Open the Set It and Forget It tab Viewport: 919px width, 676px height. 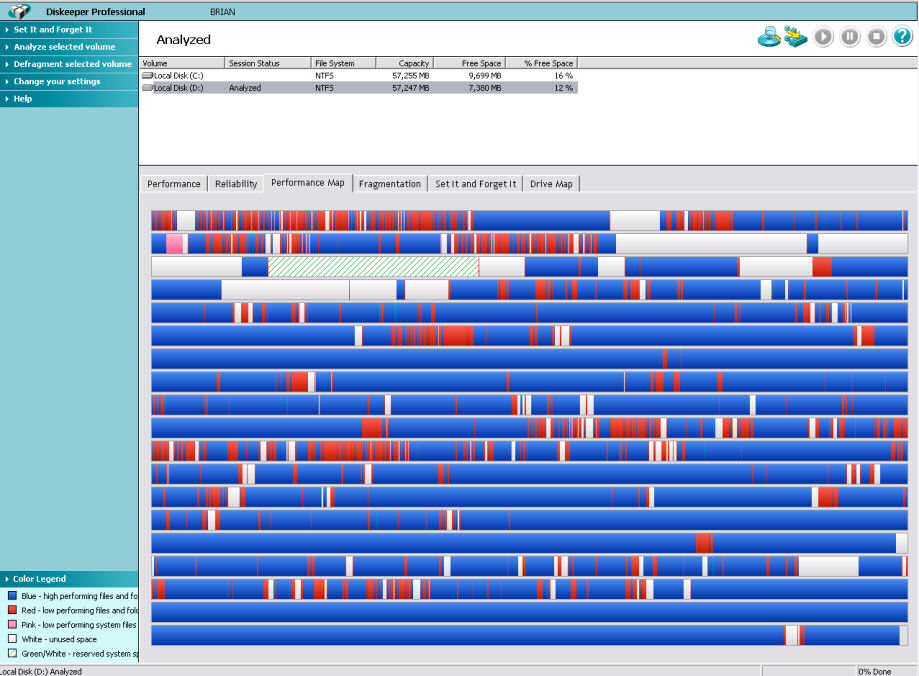pos(475,184)
